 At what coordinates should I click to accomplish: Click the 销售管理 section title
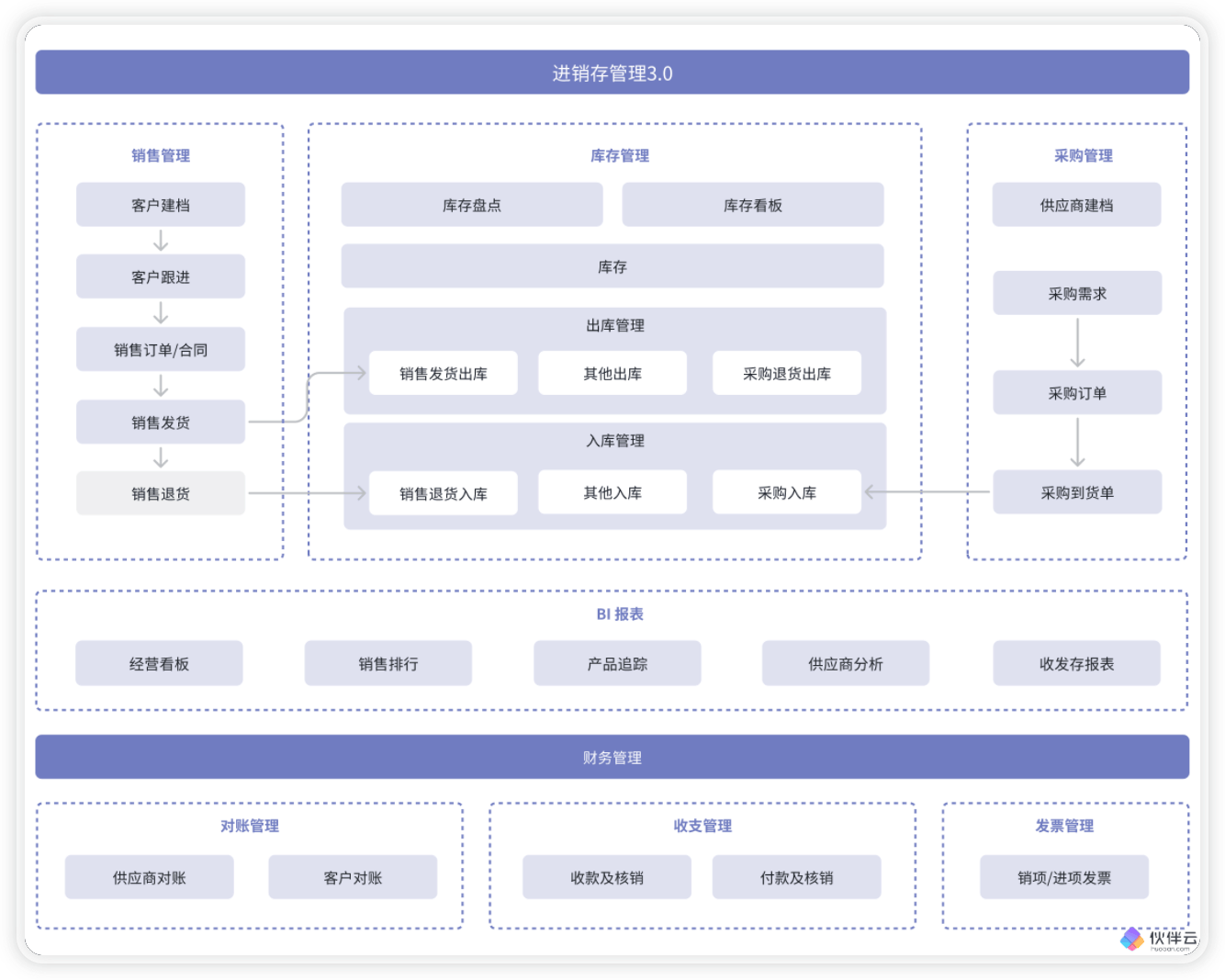tap(161, 155)
